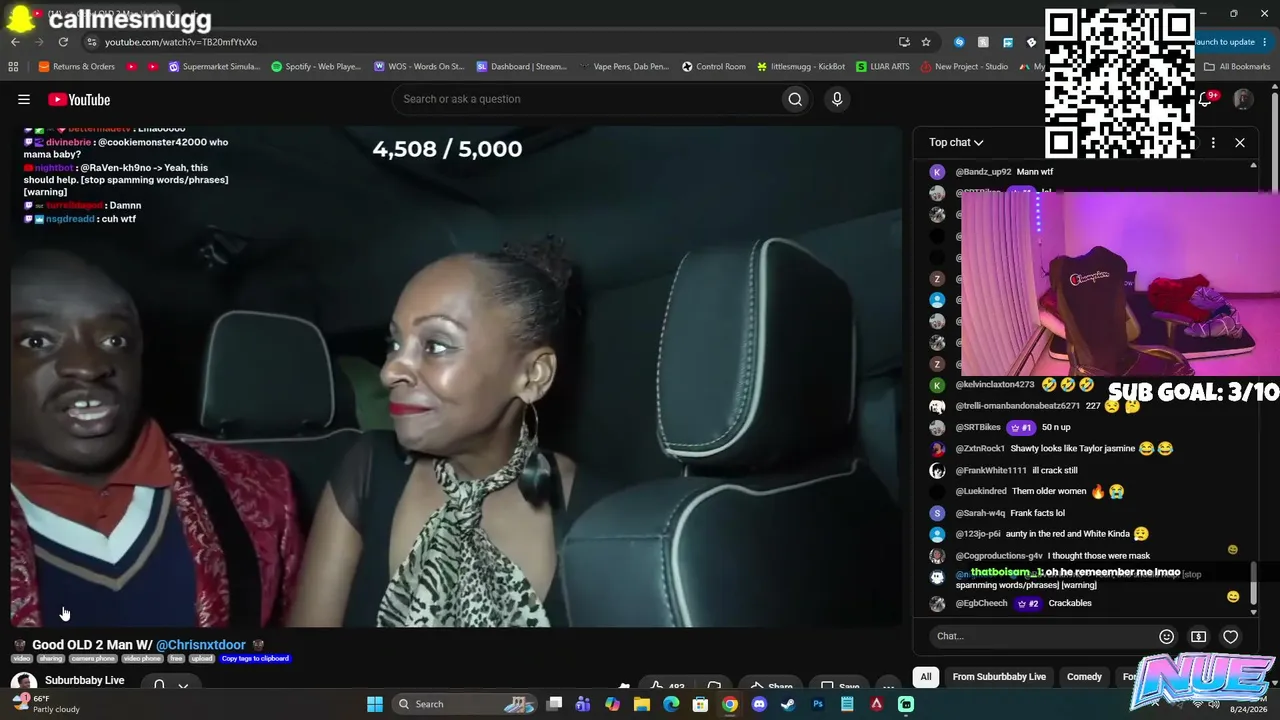Switch to Google Chrome on the taskbar
This screenshot has height=720, width=1280.
[x=730, y=704]
